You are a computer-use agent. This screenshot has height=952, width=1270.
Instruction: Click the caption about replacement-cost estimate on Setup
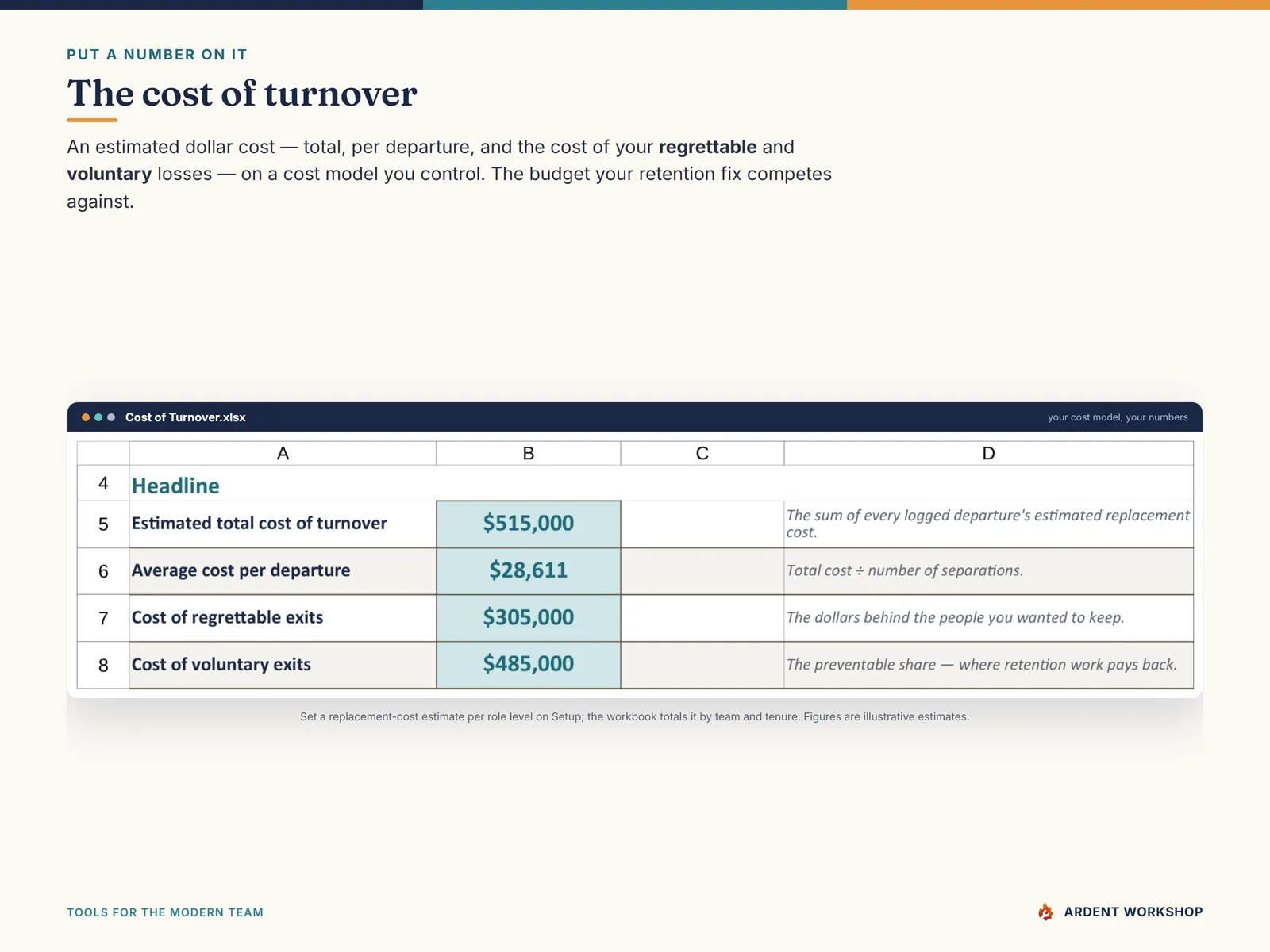pos(635,716)
